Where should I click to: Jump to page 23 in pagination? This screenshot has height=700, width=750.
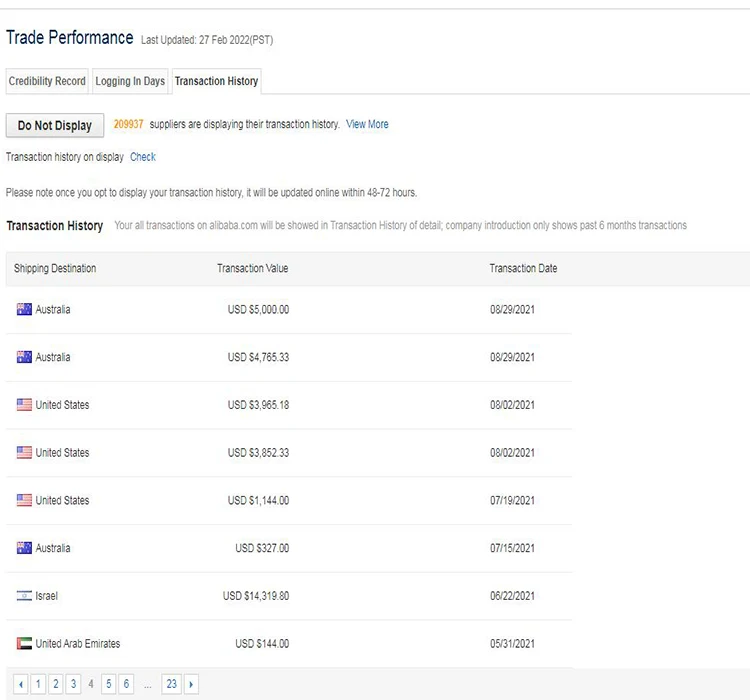click(x=171, y=684)
